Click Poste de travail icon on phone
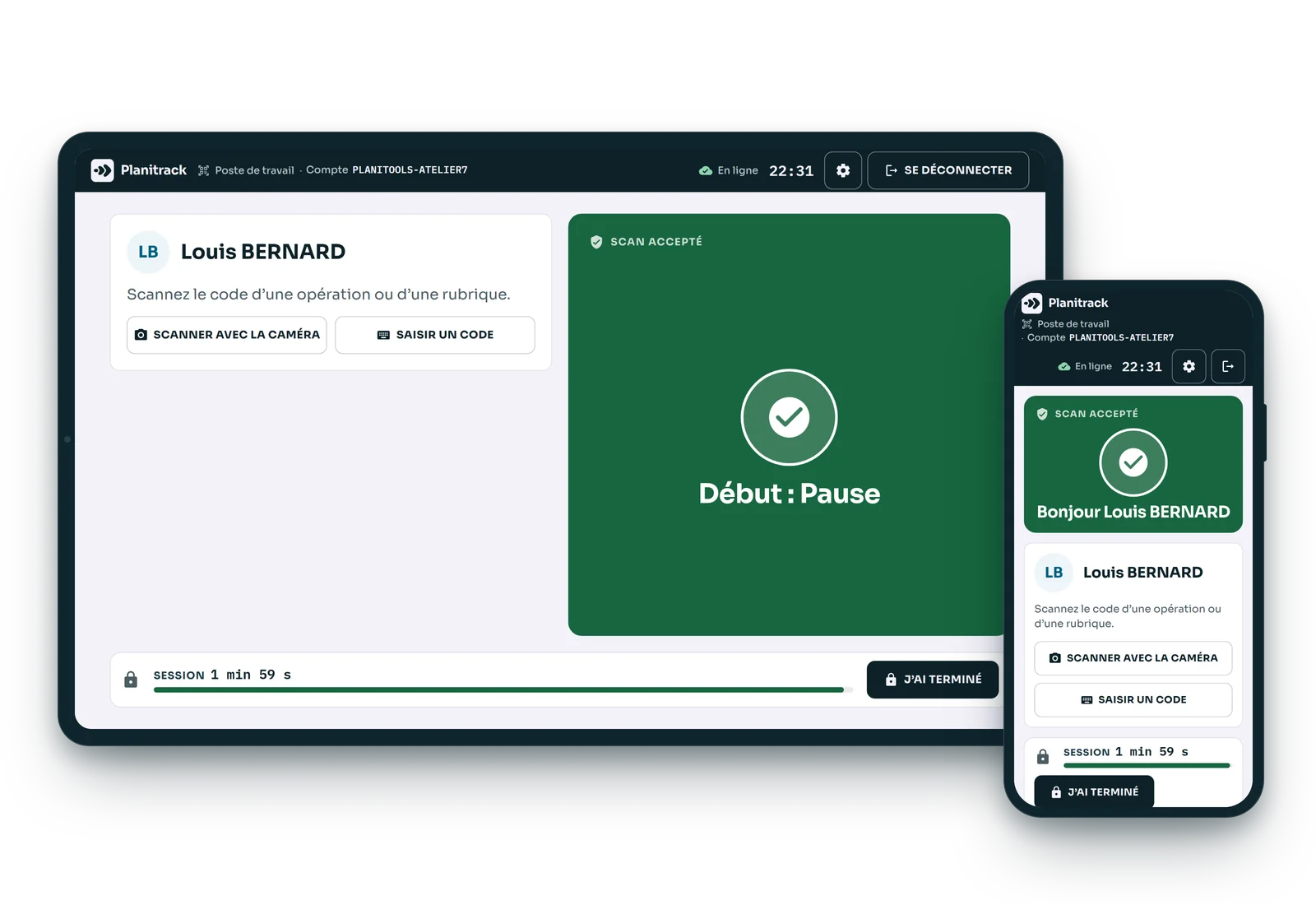The width and height of the screenshot is (1316, 905). 1026,324
